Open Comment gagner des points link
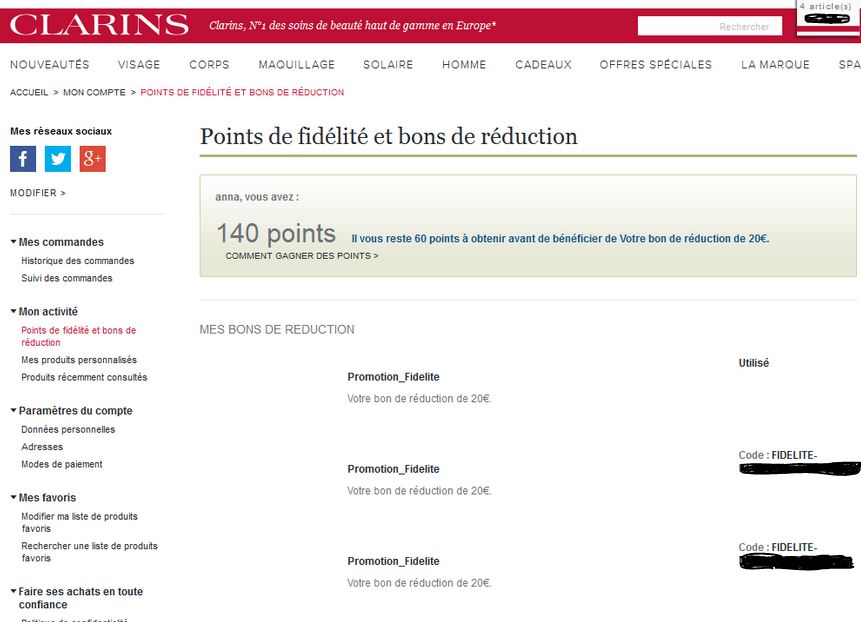The height and width of the screenshot is (622, 861). click(302, 256)
